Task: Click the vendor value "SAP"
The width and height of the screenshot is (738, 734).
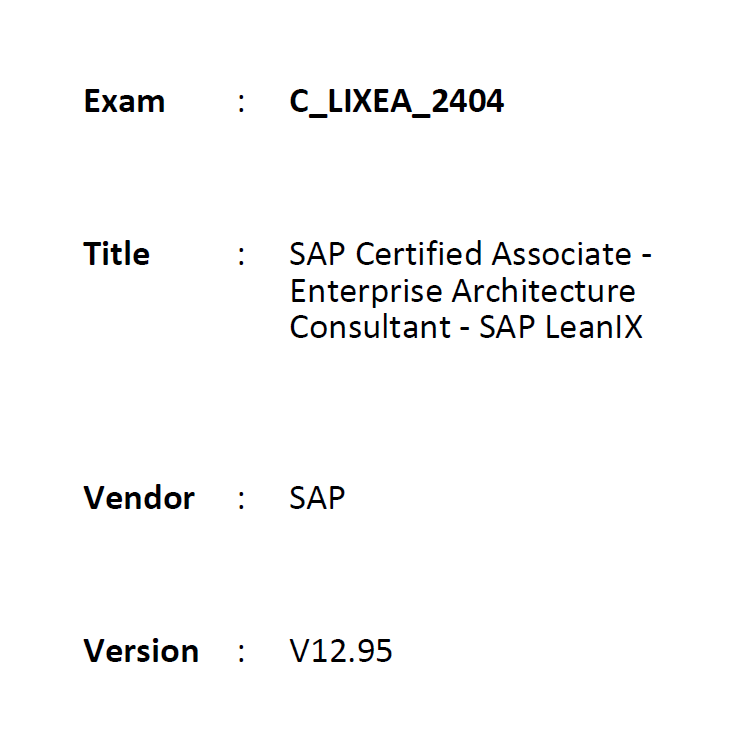Action: (317, 498)
